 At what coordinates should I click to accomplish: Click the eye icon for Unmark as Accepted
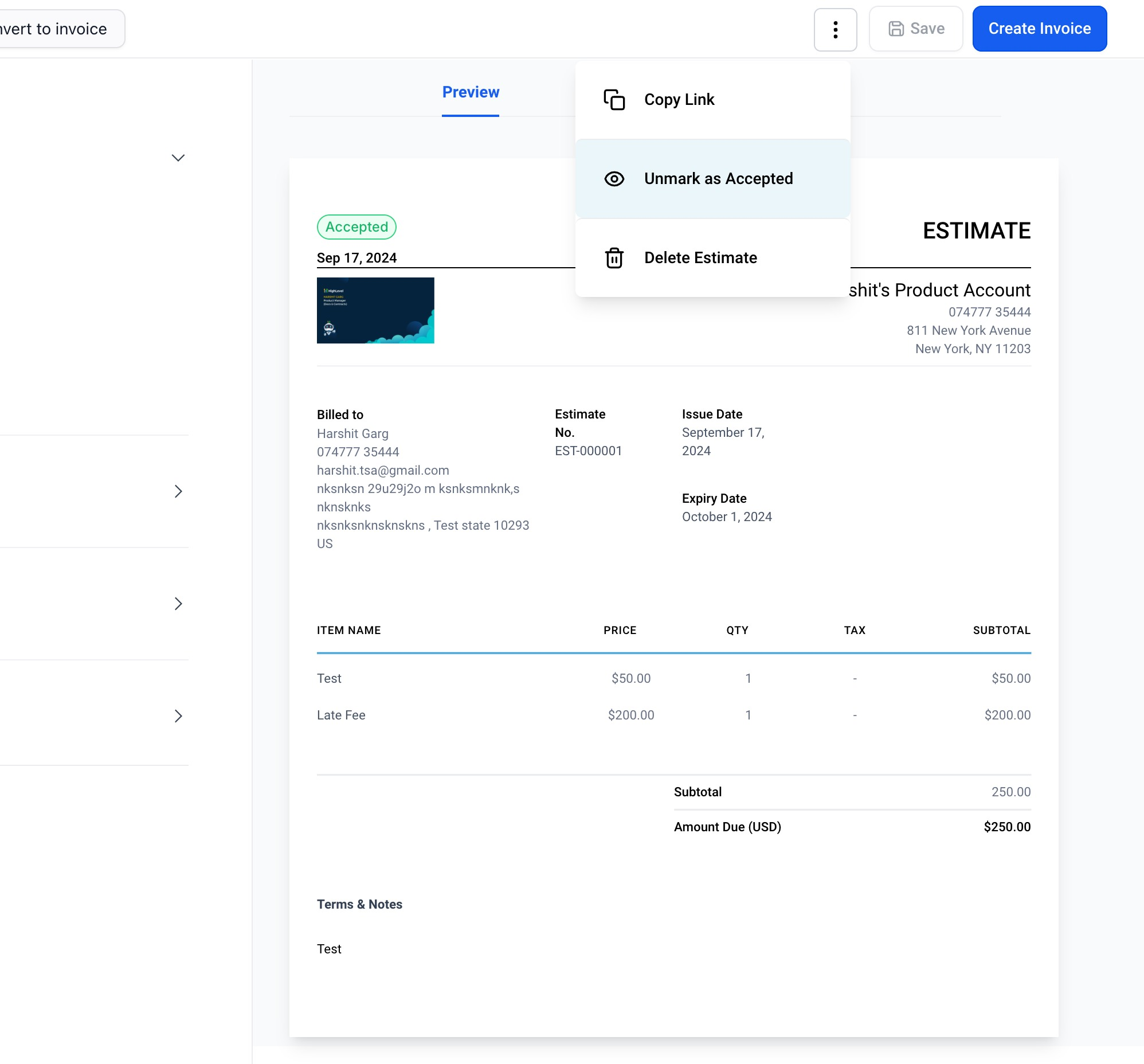point(614,179)
